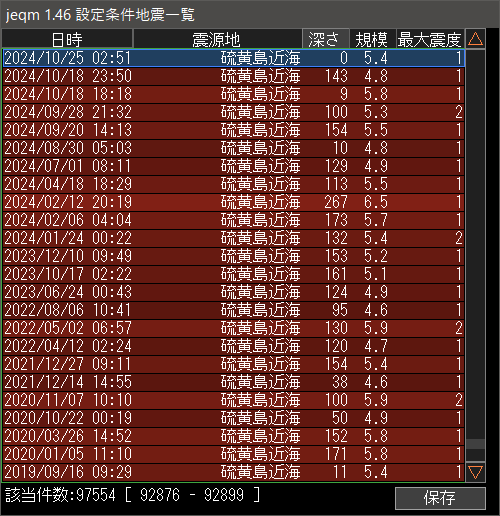Click the 規模 column header
The width and height of the screenshot is (500, 516).
pos(372,39)
